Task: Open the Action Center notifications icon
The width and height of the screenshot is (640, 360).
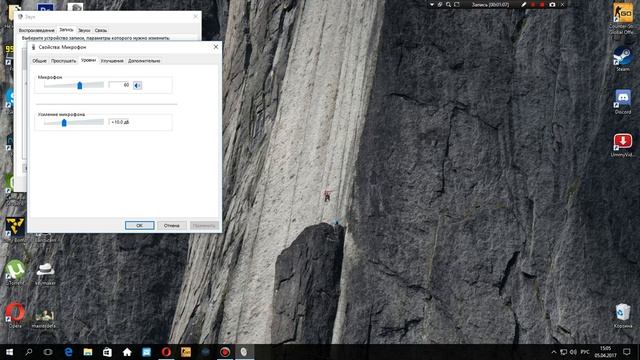Action: [627, 352]
